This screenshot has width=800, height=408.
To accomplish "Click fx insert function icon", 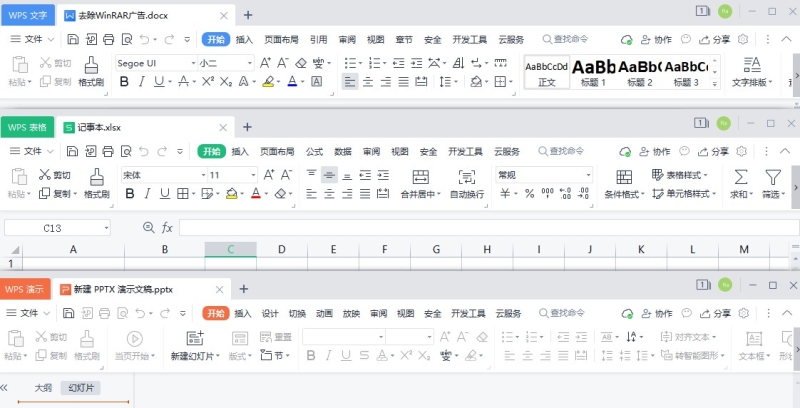I will [167, 227].
